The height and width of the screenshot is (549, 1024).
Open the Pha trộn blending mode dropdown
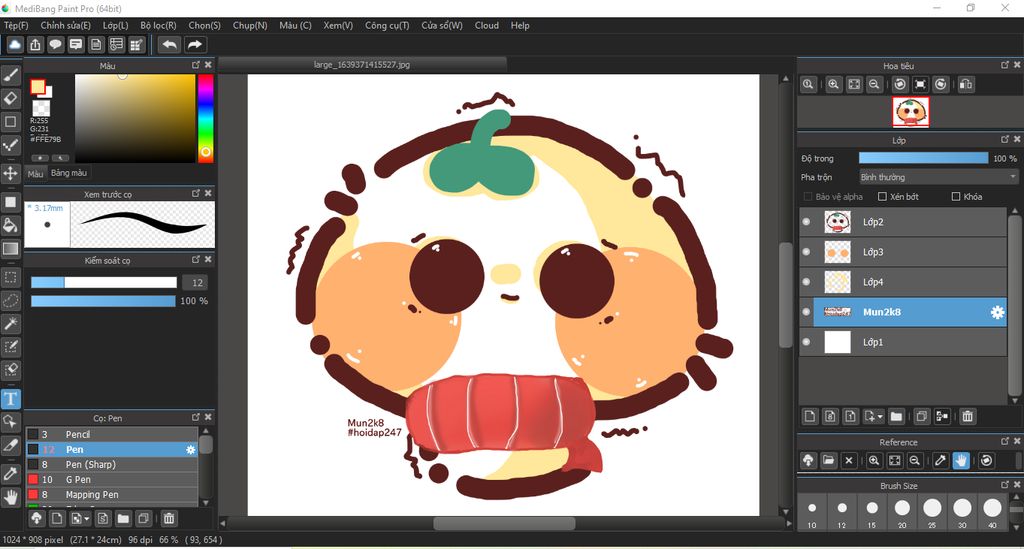[x=938, y=177]
